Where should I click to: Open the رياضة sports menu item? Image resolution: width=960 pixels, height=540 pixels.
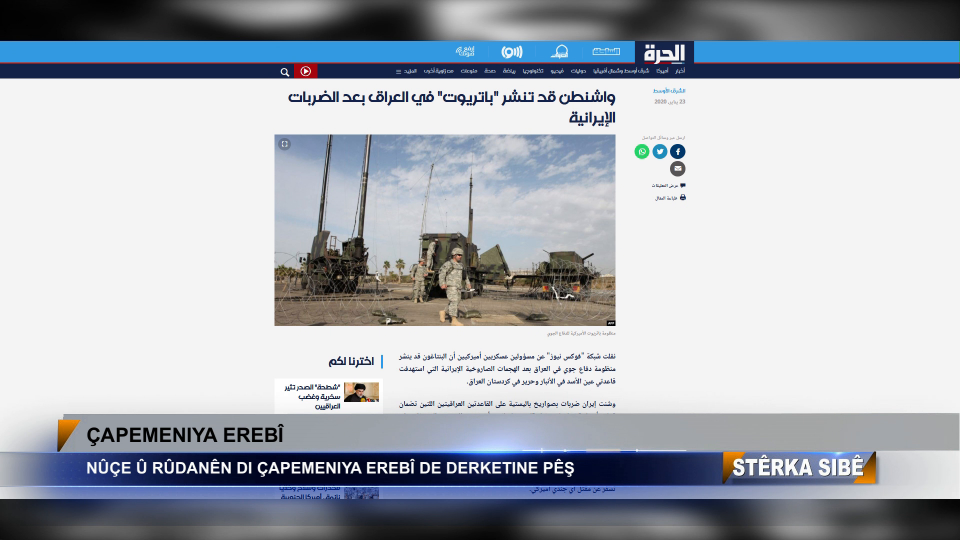[509, 71]
